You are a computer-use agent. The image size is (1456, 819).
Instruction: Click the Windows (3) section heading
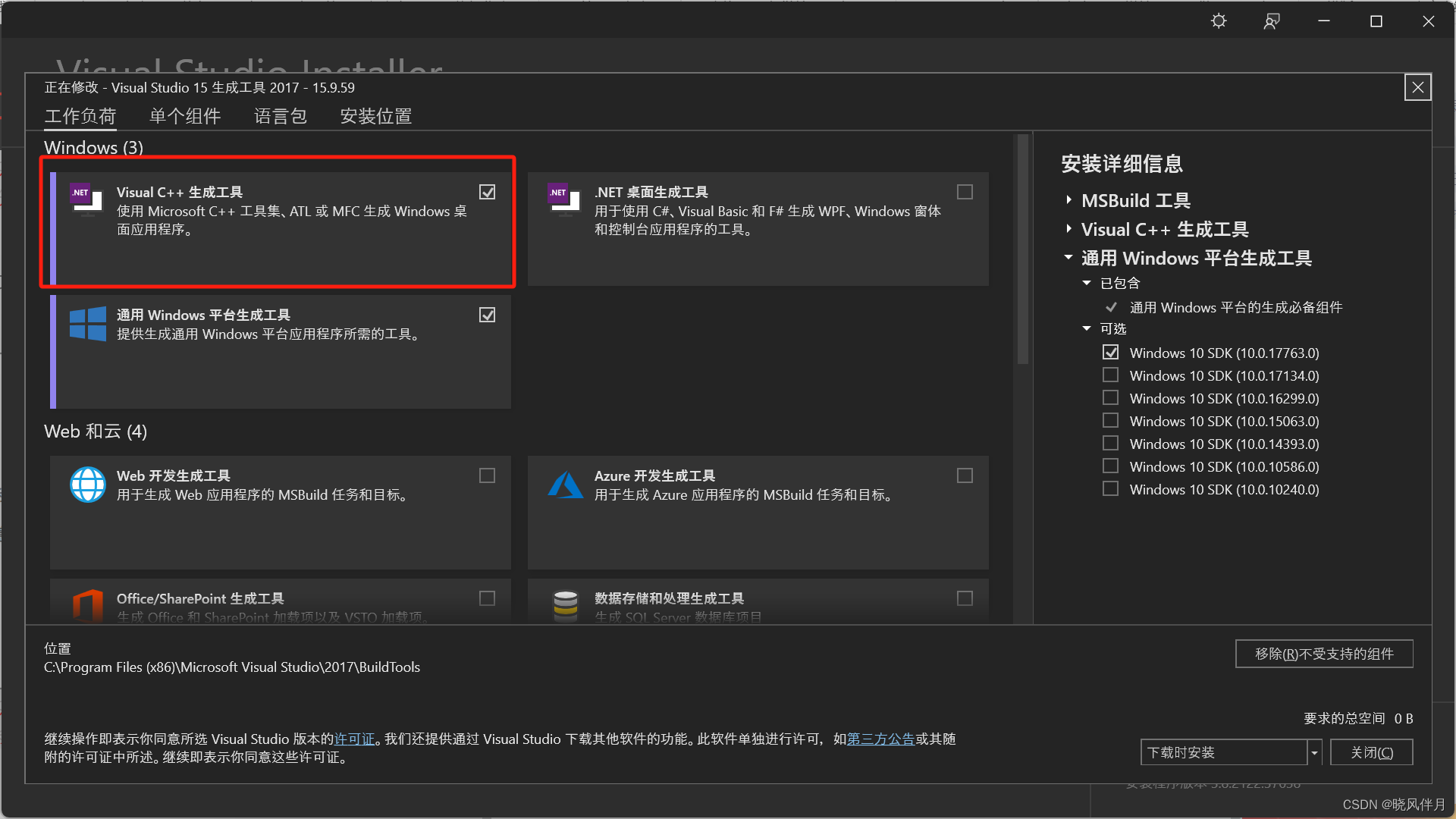pyautogui.click(x=93, y=147)
